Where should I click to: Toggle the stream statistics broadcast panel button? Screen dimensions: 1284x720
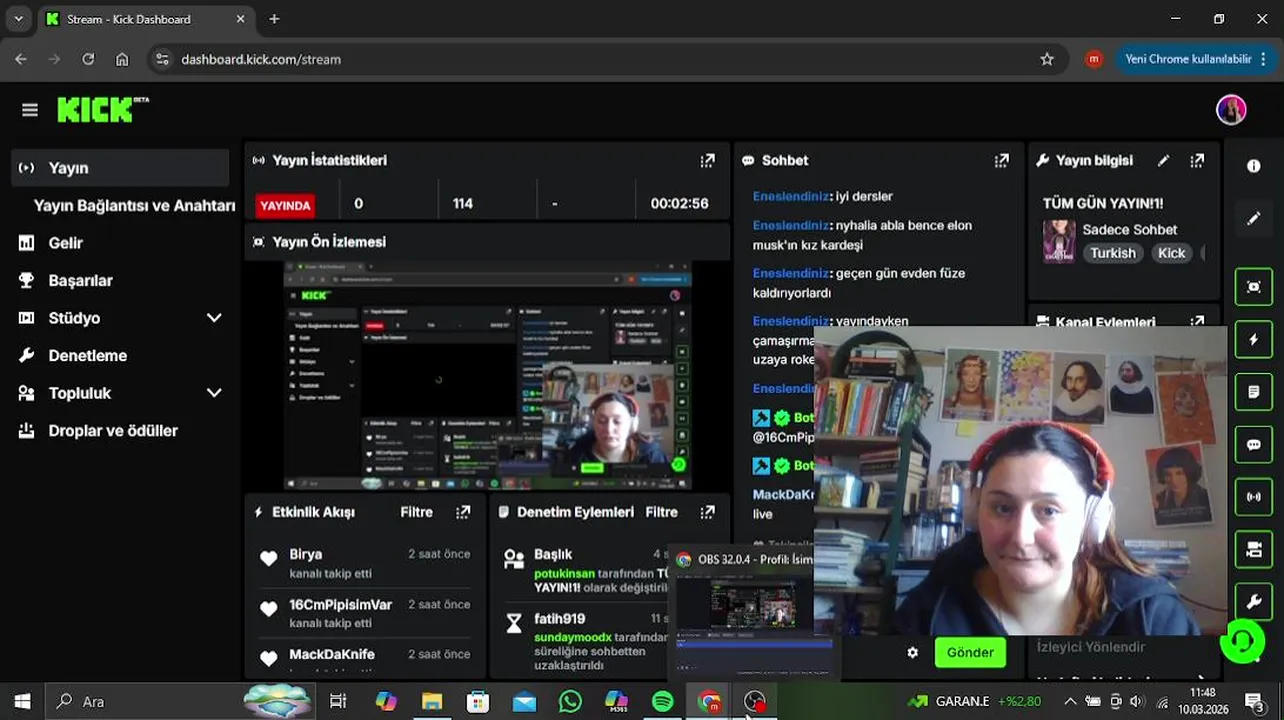tap(1253, 496)
